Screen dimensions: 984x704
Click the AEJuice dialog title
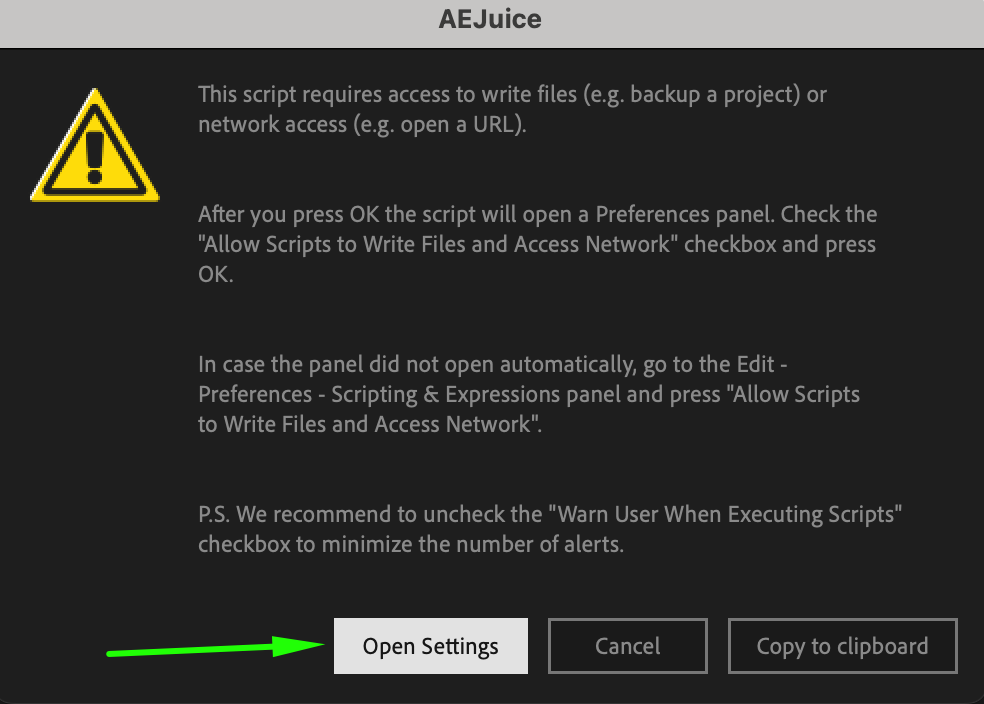pyautogui.click(x=490, y=19)
